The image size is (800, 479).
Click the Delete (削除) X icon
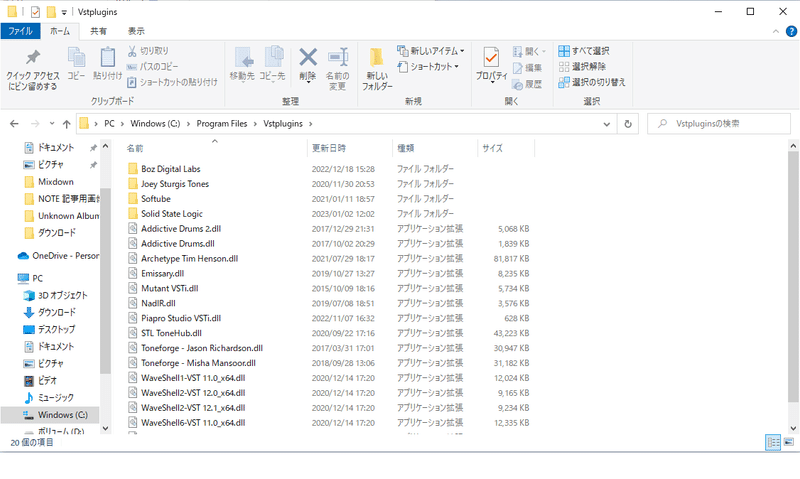click(308, 57)
